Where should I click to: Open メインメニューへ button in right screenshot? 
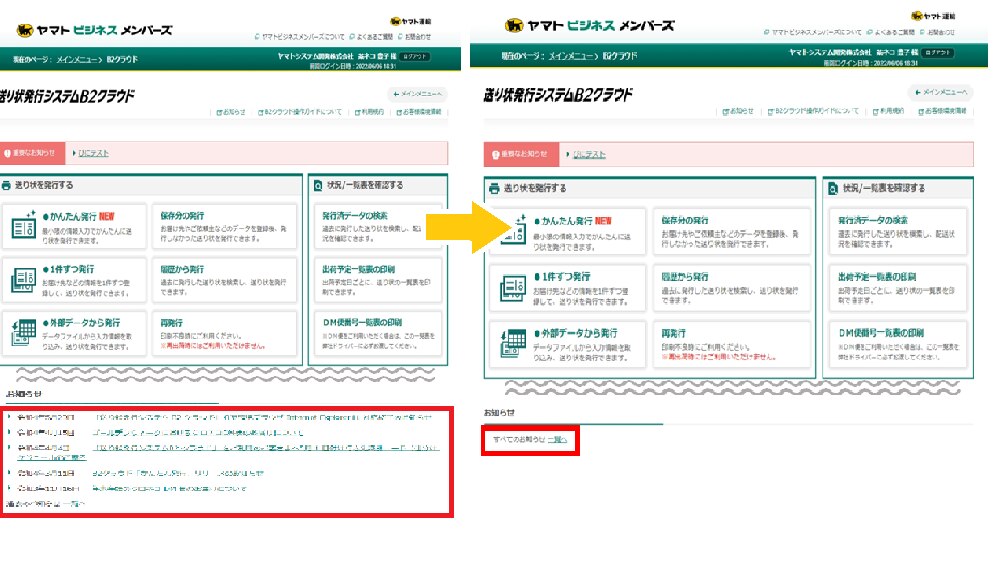[x=941, y=92]
